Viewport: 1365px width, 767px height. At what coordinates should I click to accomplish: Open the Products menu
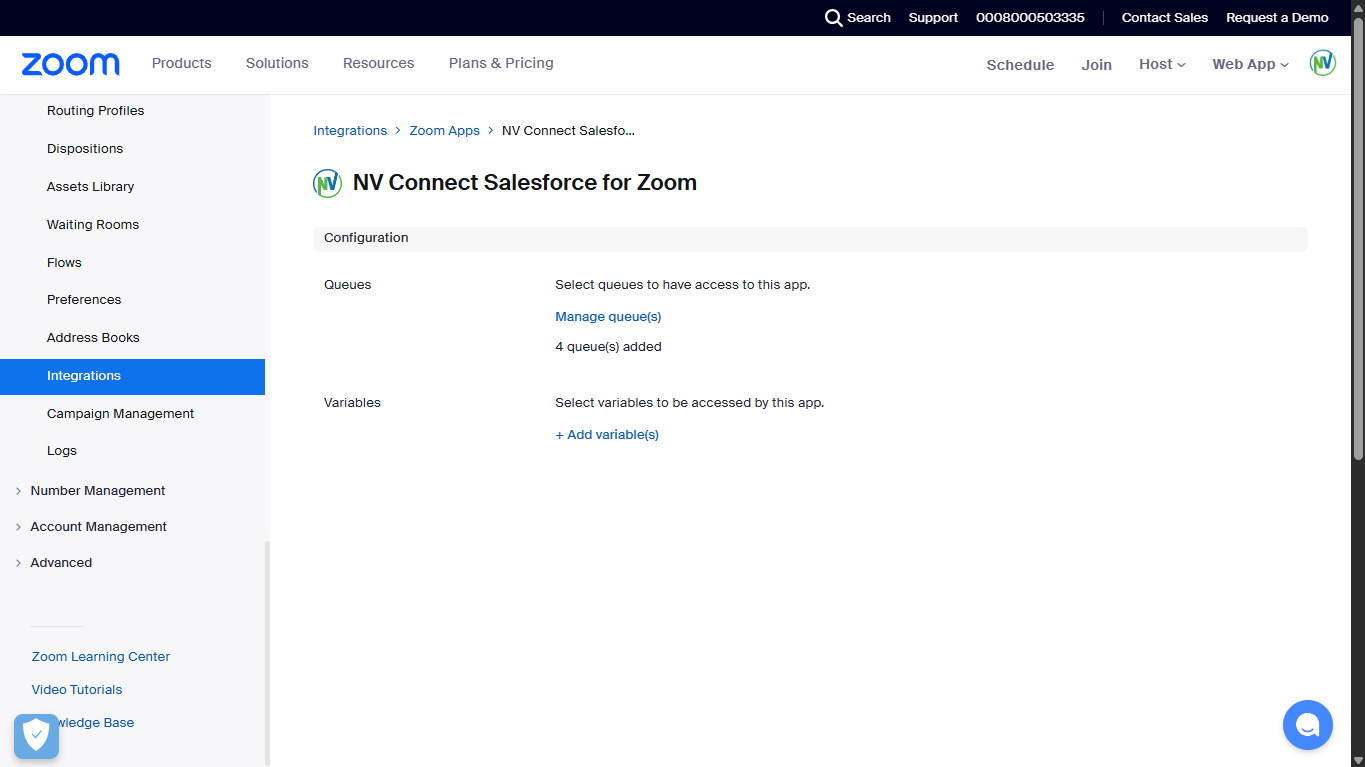click(x=182, y=63)
